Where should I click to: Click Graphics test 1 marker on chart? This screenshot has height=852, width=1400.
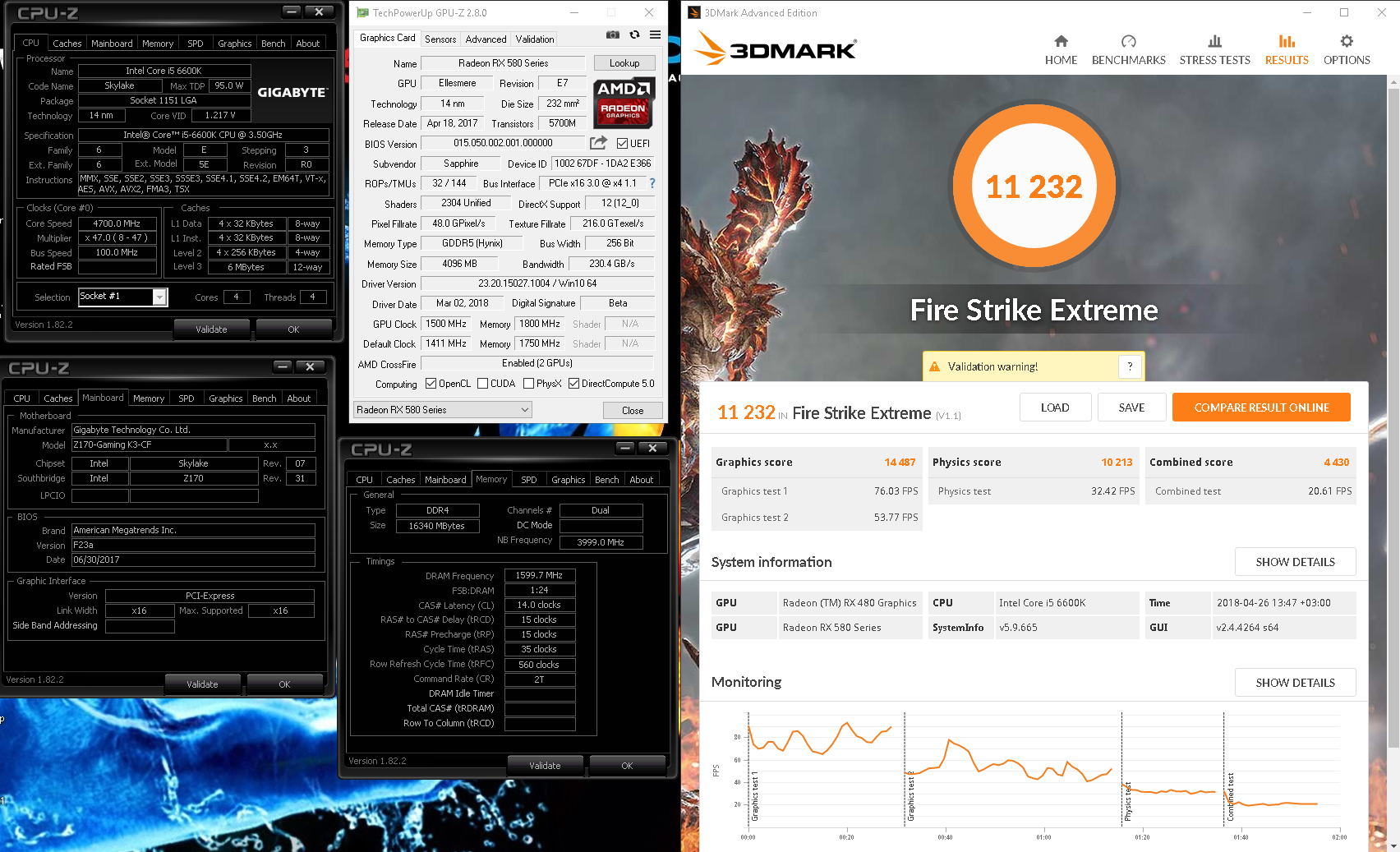pos(755,797)
